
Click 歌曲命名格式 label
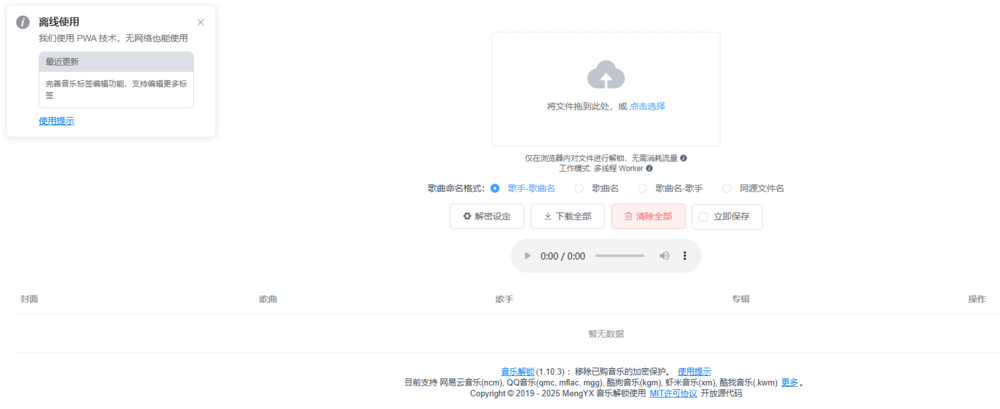pos(456,188)
